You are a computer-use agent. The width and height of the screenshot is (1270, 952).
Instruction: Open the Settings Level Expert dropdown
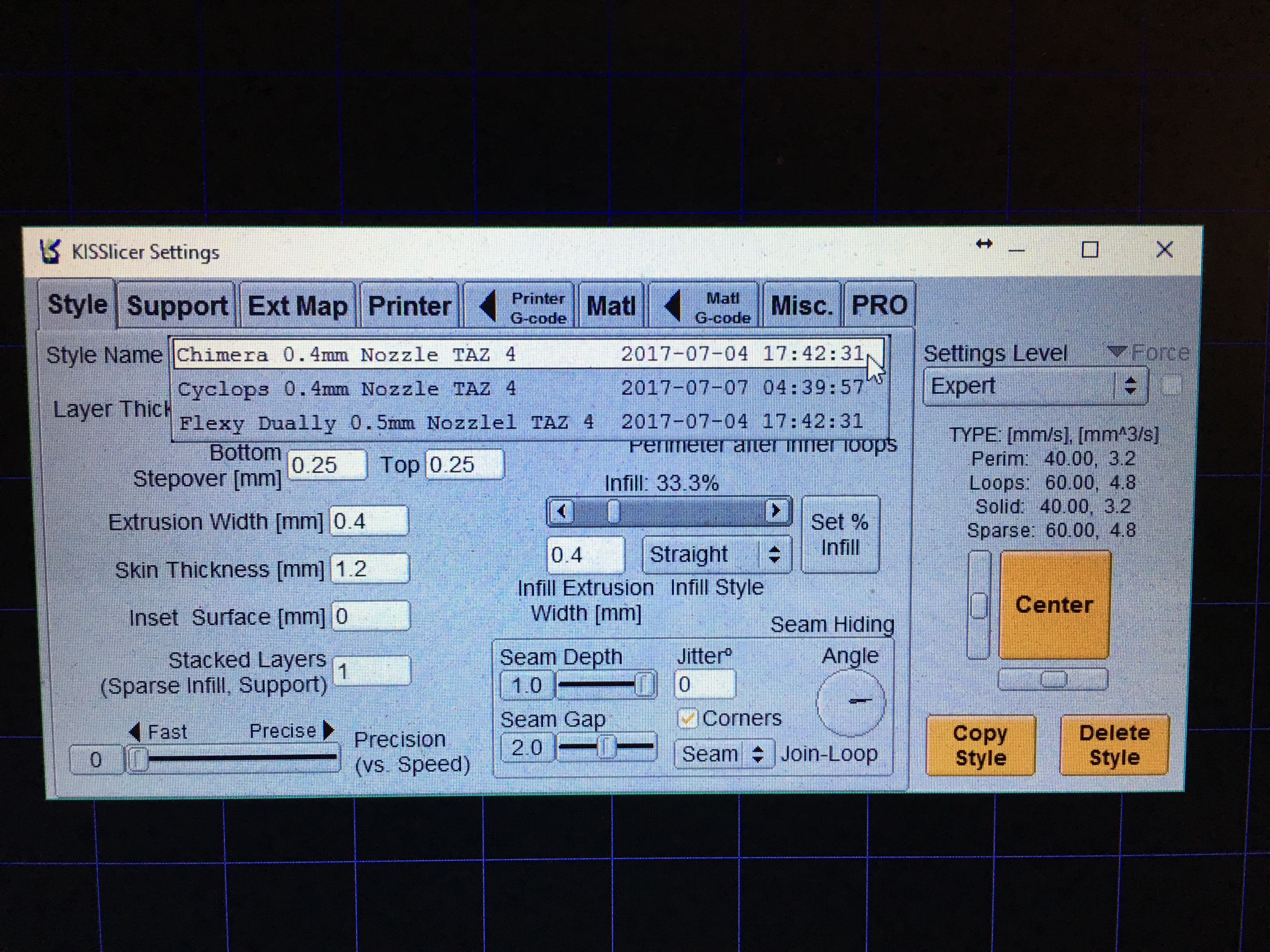[x=1035, y=386]
